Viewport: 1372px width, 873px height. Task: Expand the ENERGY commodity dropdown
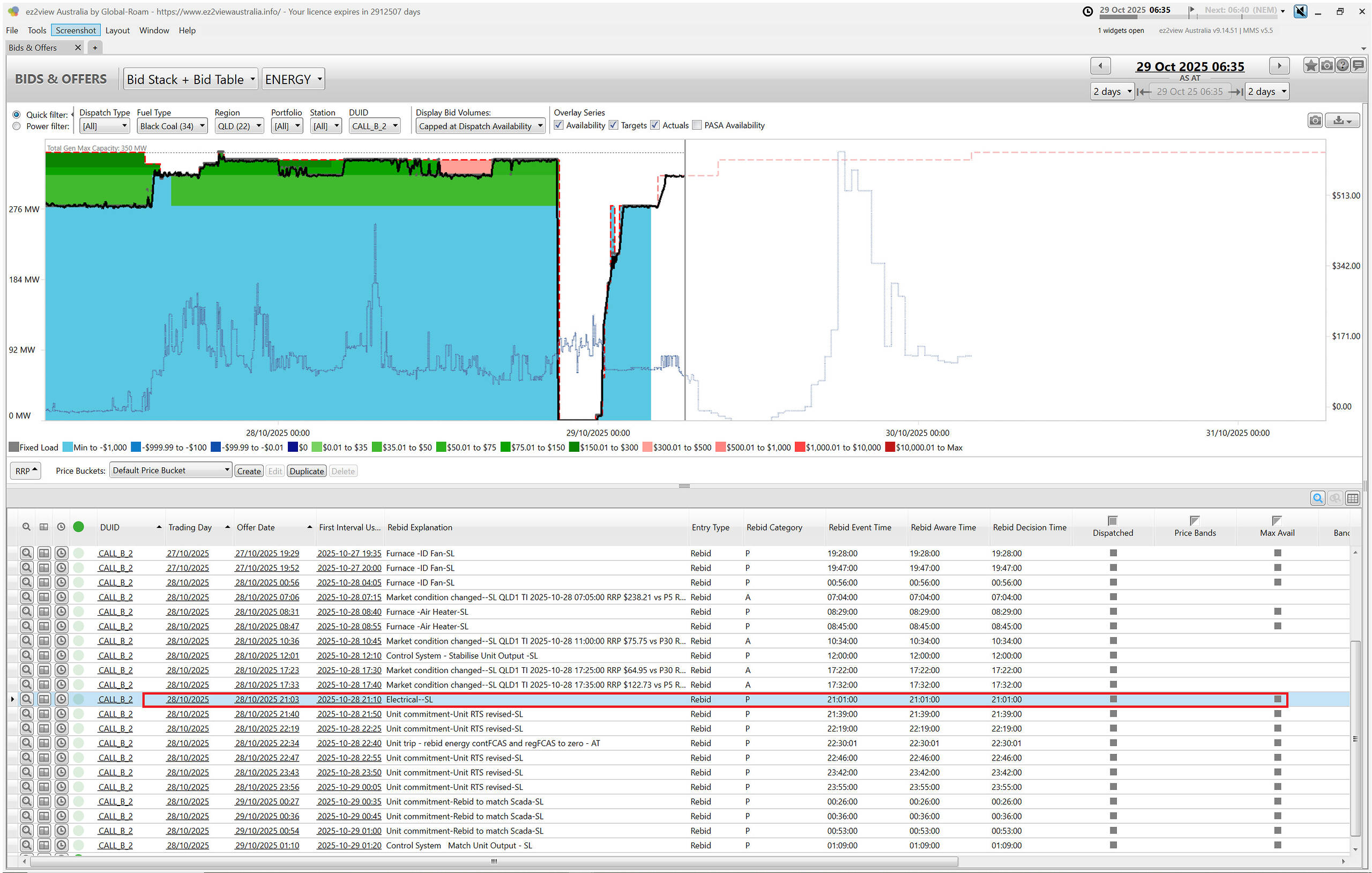(x=294, y=79)
